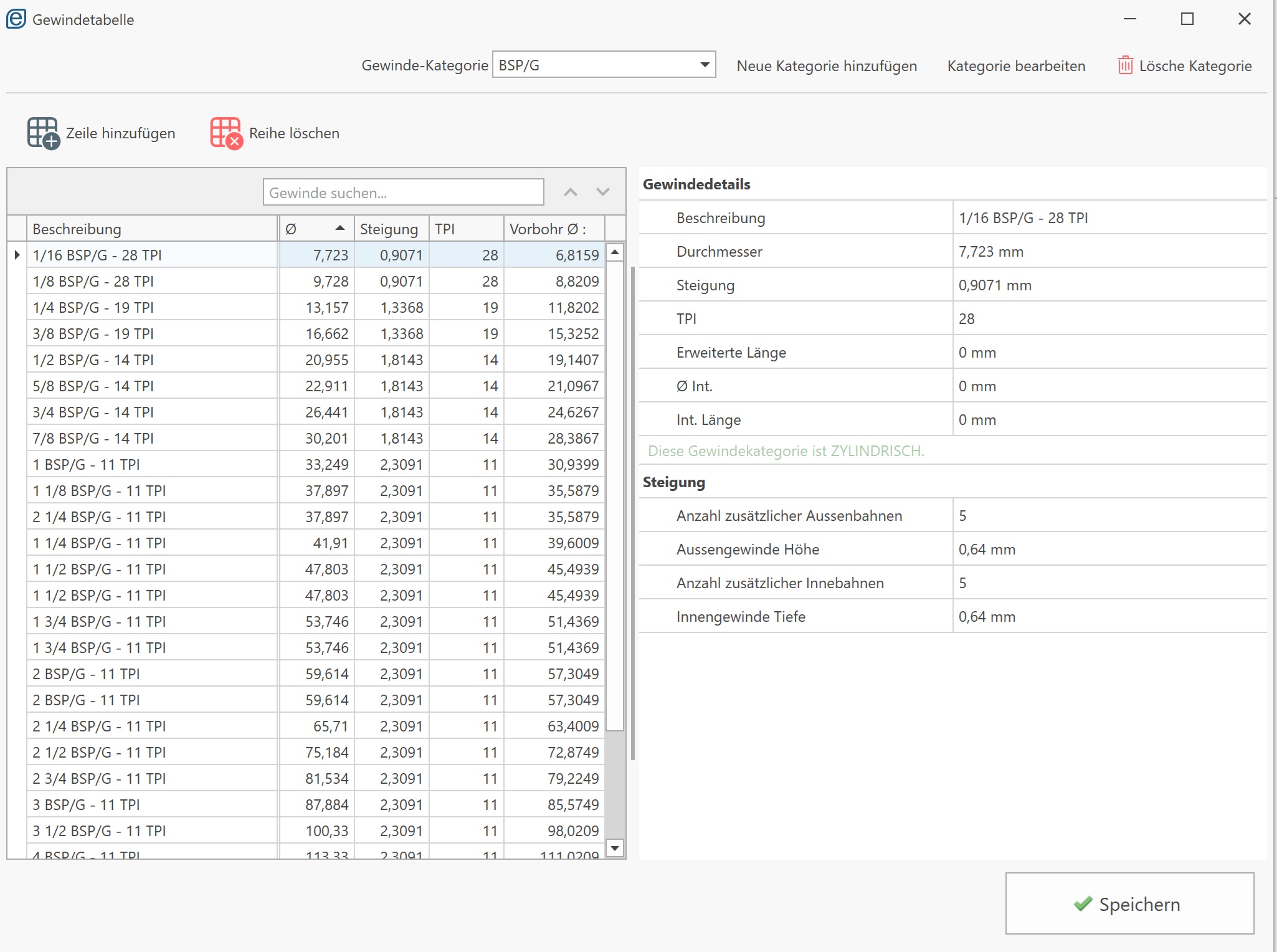Click the add row table icon
Screen dimensions: 1277x952
[x=43, y=133]
